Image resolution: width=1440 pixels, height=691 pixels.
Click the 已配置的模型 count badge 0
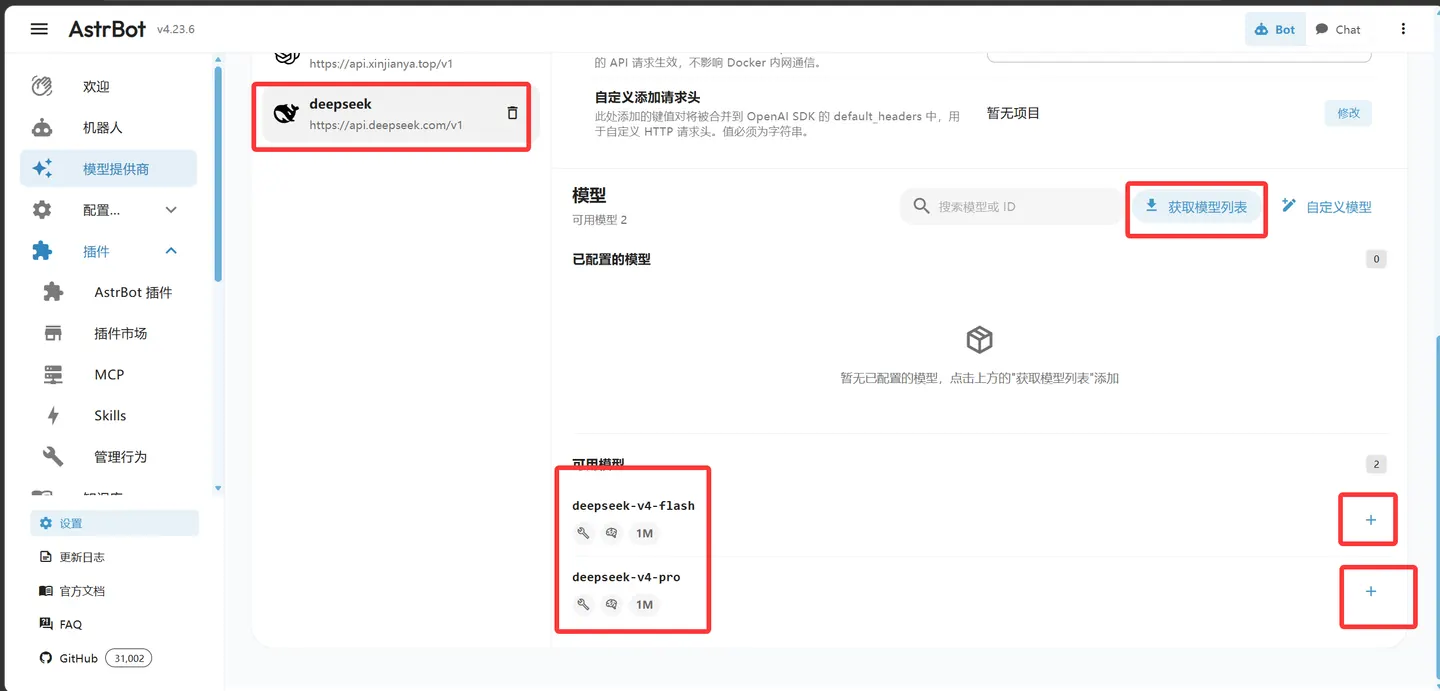tap(1376, 259)
